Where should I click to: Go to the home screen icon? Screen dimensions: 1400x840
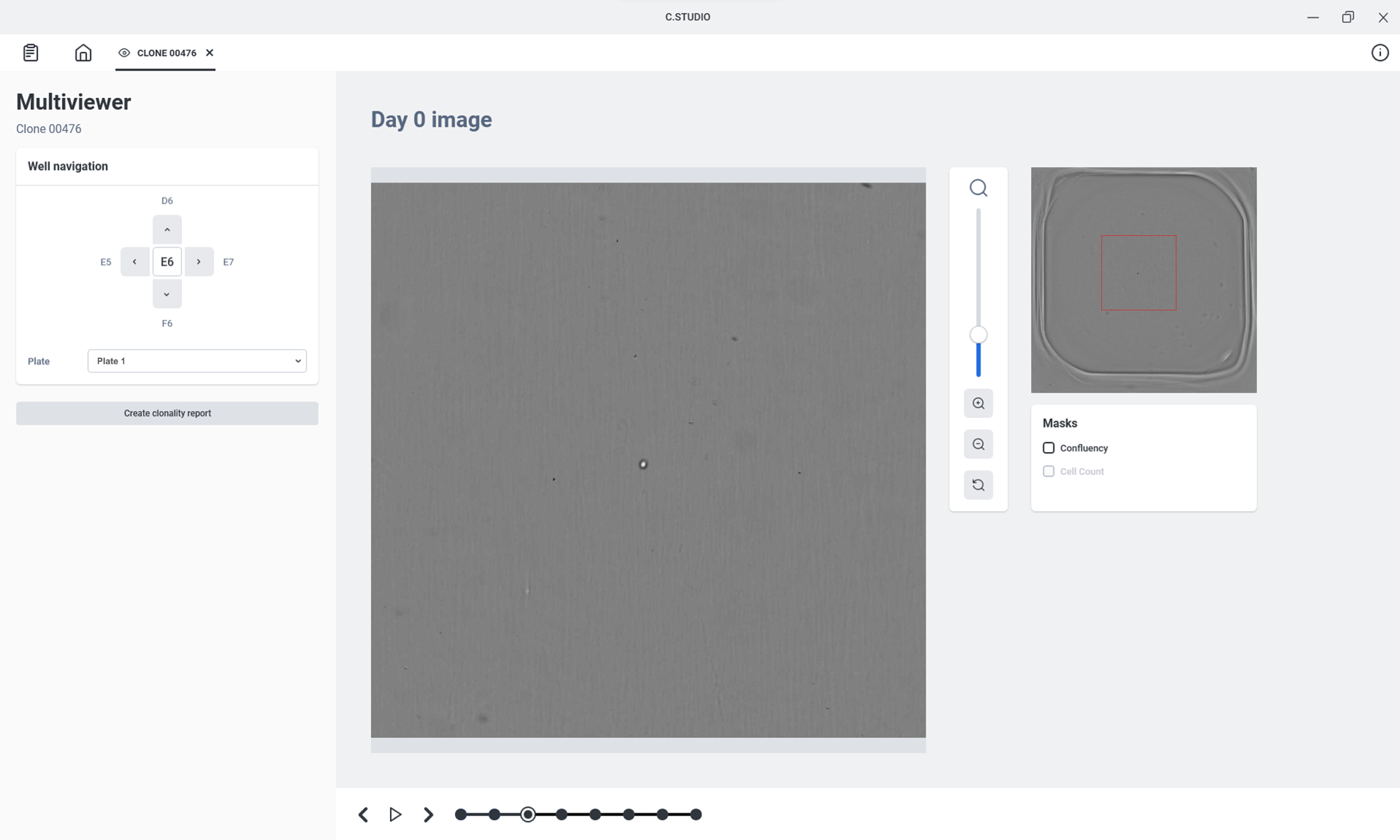tap(83, 52)
